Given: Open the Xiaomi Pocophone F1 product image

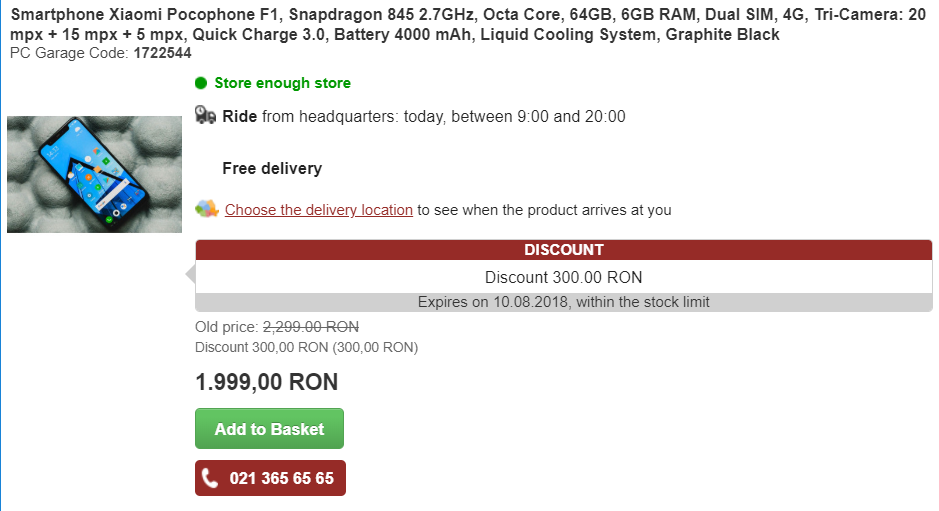Looking at the screenshot, I should point(94,174).
